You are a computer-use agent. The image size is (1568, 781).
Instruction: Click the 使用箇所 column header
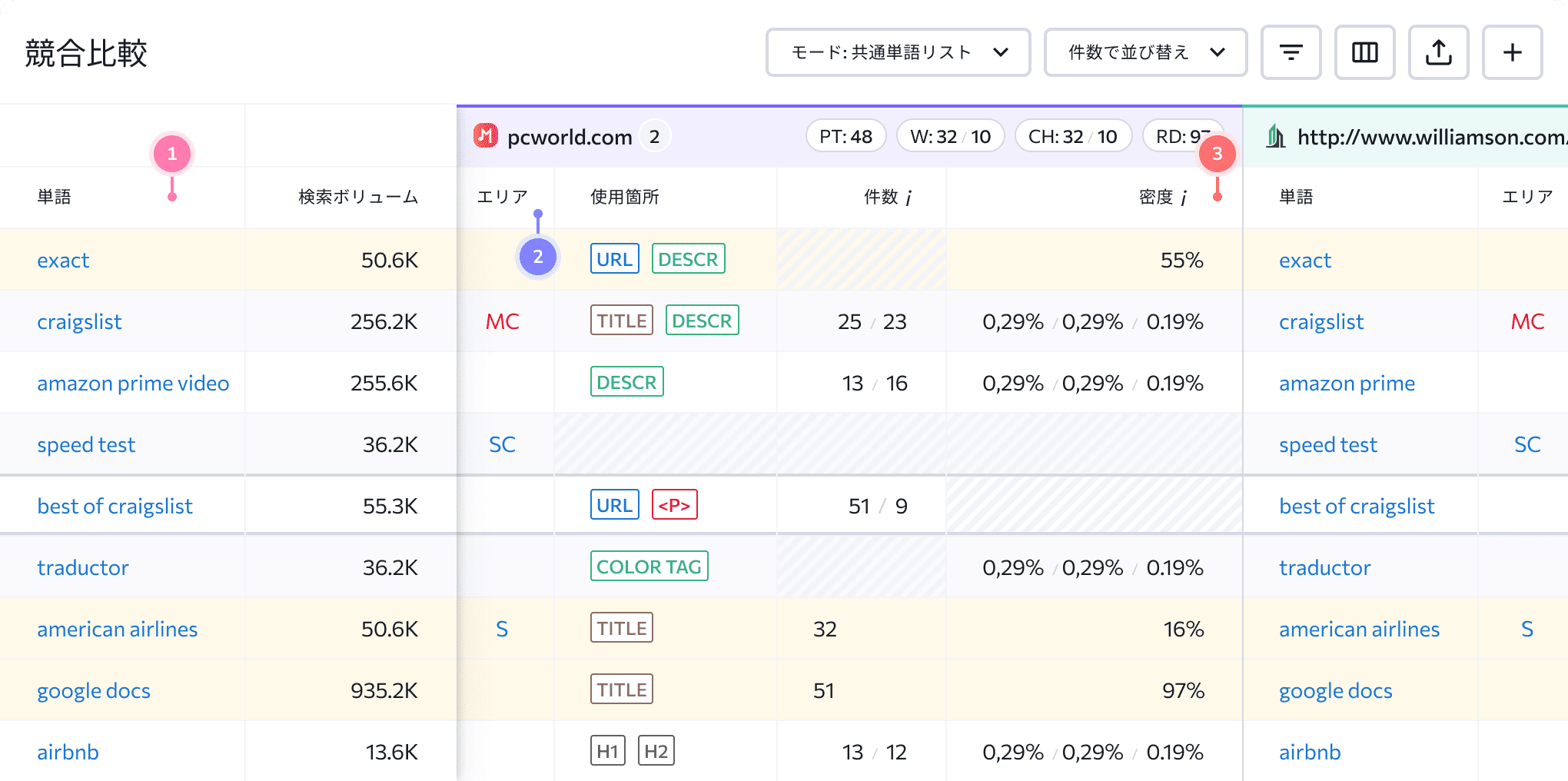pyautogui.click(x=625, y=197)
